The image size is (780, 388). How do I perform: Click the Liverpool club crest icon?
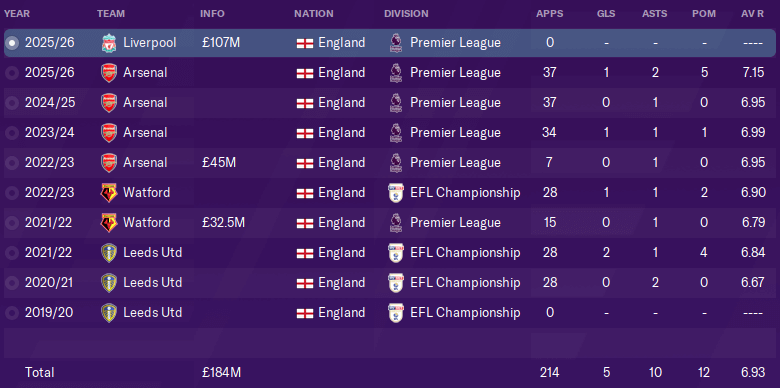108,43
